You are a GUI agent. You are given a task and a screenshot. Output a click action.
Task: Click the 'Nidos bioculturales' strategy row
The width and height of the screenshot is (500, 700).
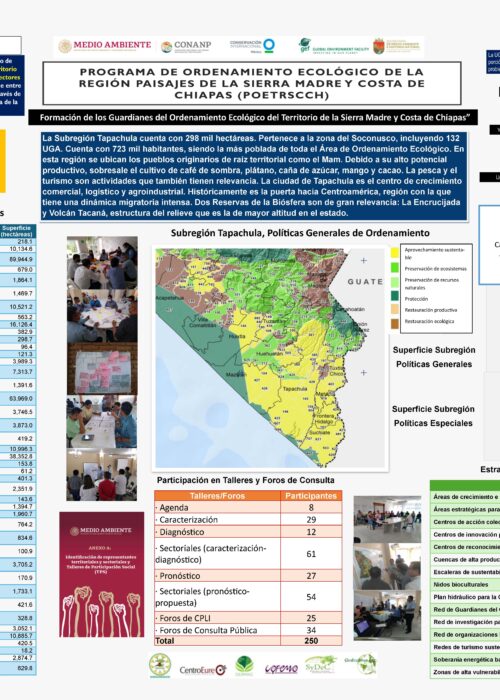[465, 584]
